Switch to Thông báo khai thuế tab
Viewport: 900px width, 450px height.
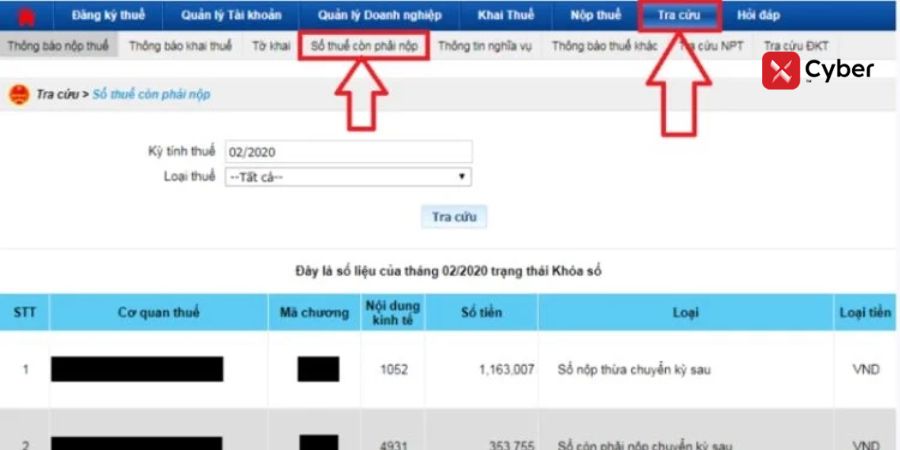click(180, 46)
